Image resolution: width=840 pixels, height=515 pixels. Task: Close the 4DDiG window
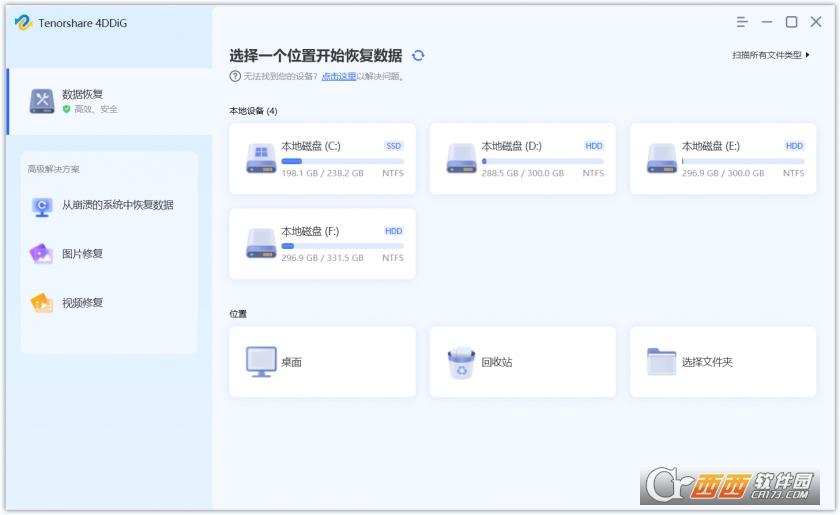pyautogui.click(x=816, y=22)
